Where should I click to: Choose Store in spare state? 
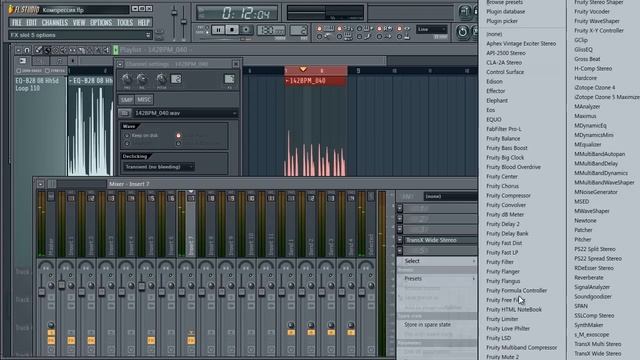coord(437,324)
